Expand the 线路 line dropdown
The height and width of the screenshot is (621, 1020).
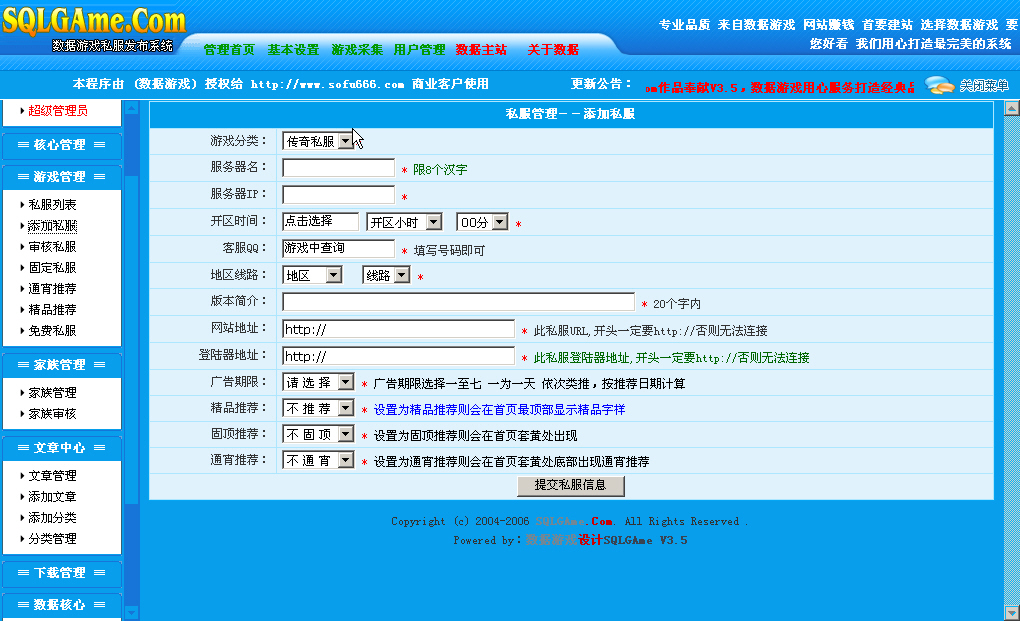[386, 275]
